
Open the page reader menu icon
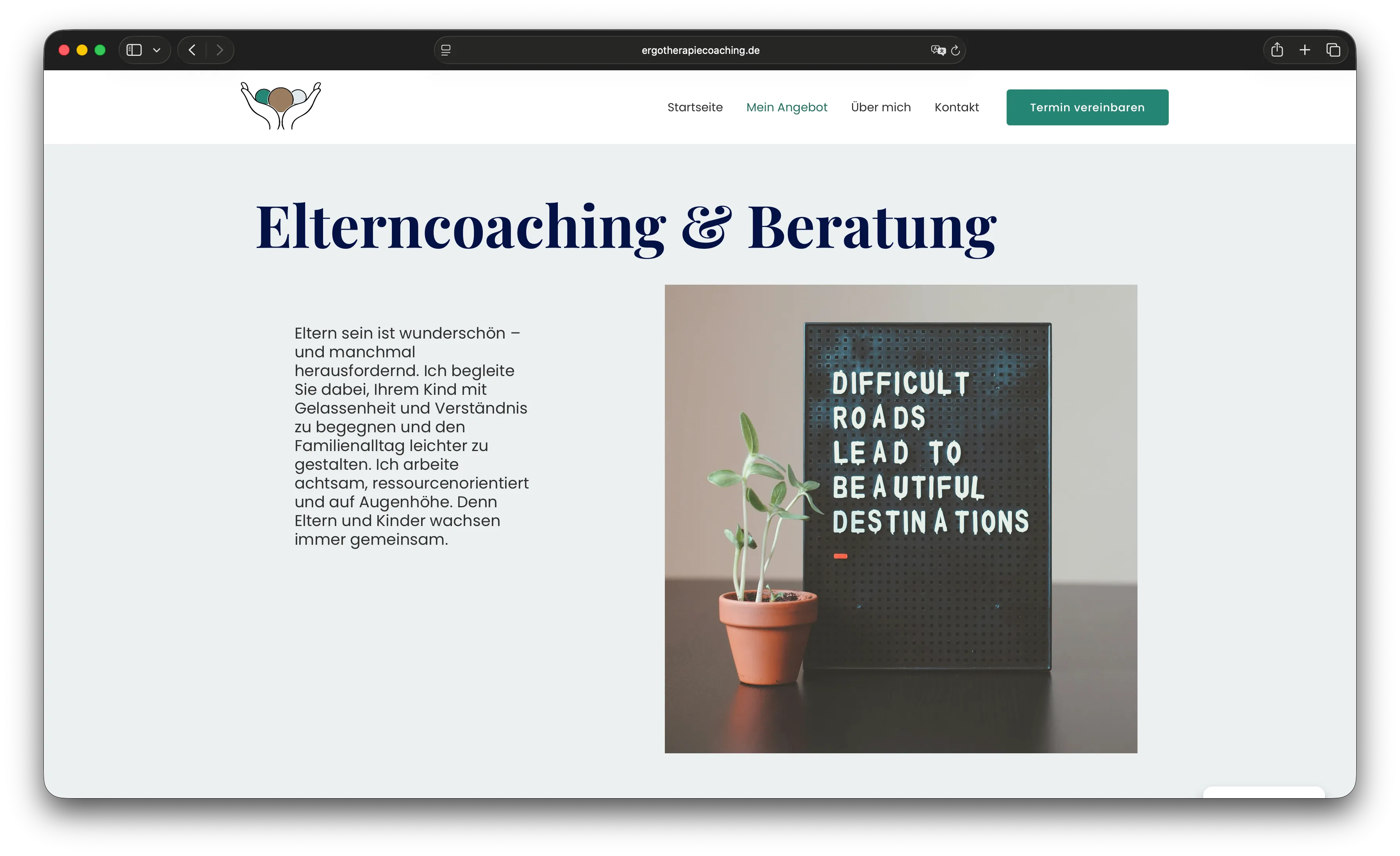tap(446, 50)
